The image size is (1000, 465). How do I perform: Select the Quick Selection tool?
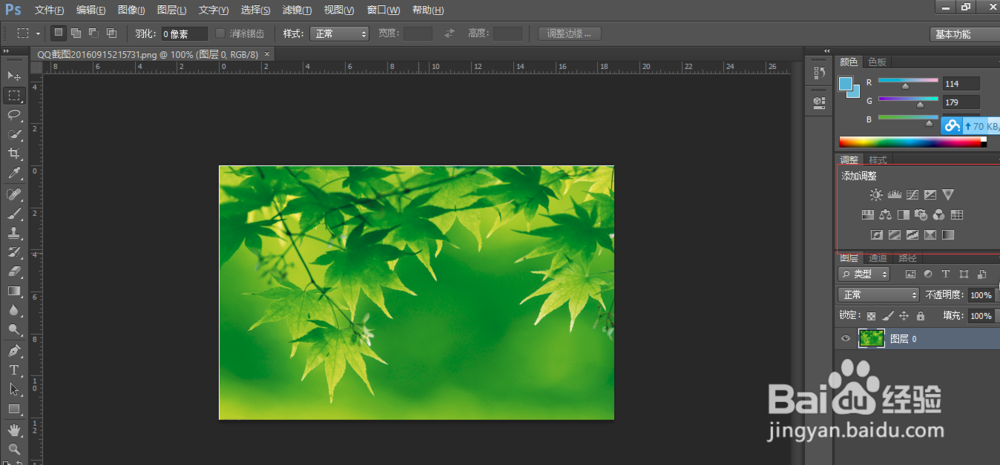click(14, 135)
